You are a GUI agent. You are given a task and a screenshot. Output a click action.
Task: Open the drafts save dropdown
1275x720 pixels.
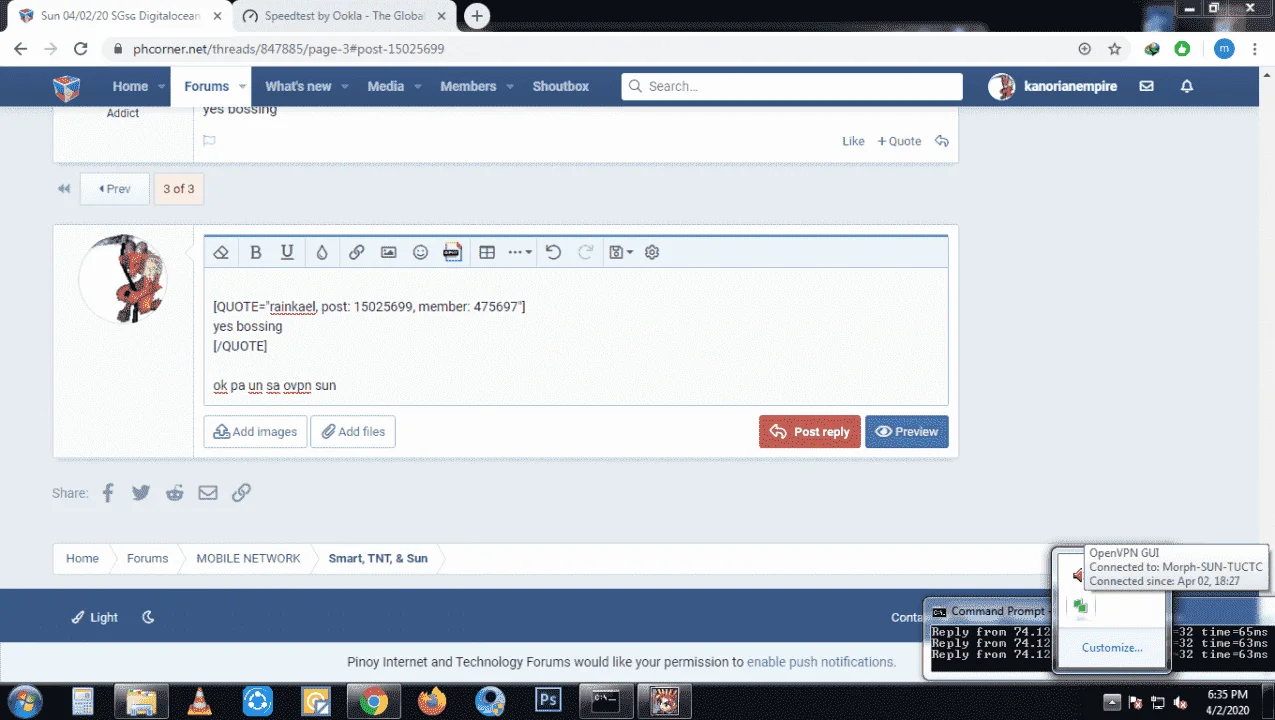coord(621,252)
